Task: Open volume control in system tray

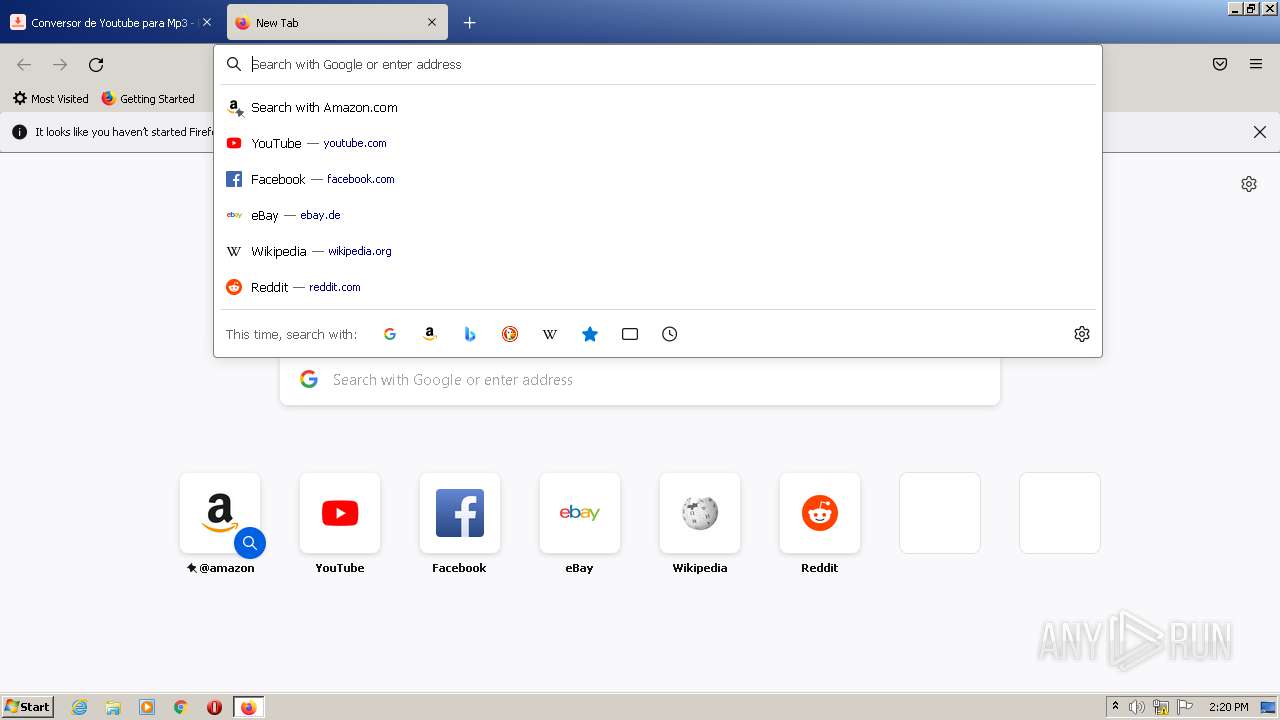Action: click(1137, 707)
